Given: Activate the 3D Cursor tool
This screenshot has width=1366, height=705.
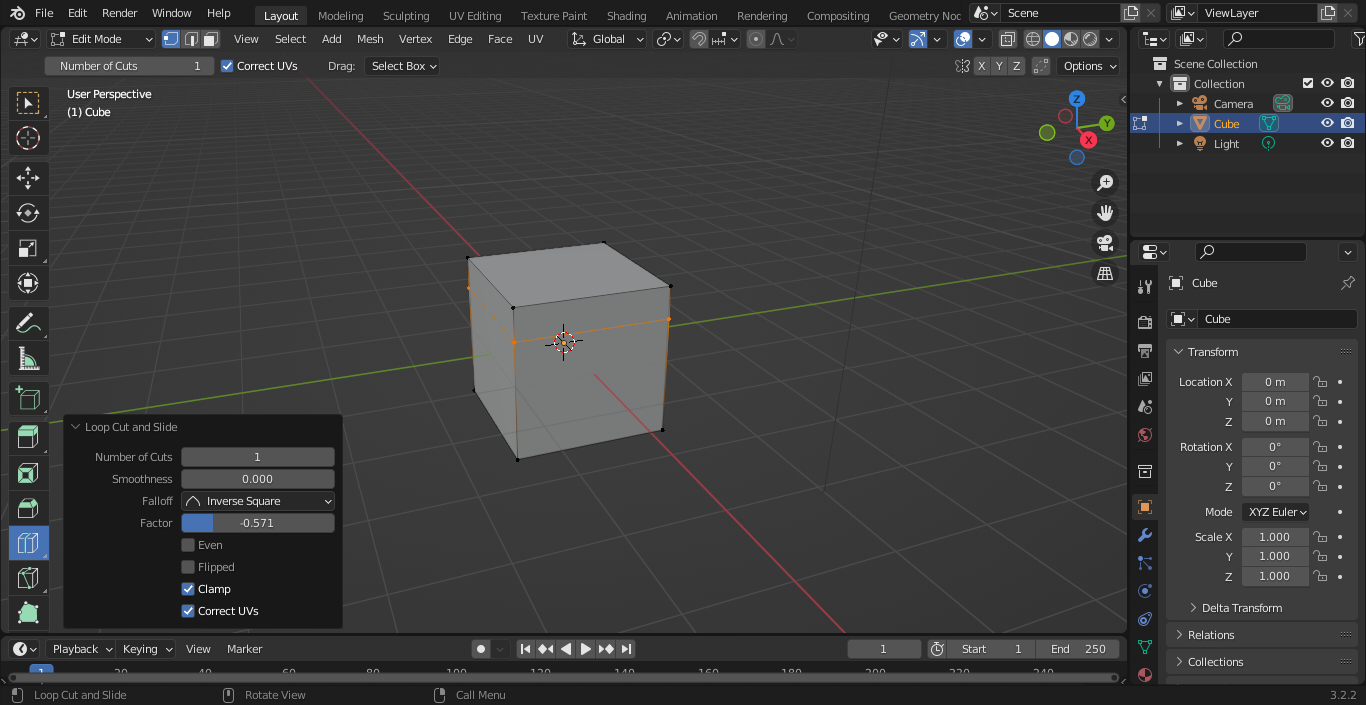Looking at the screenshot, I should coord(28,138).
